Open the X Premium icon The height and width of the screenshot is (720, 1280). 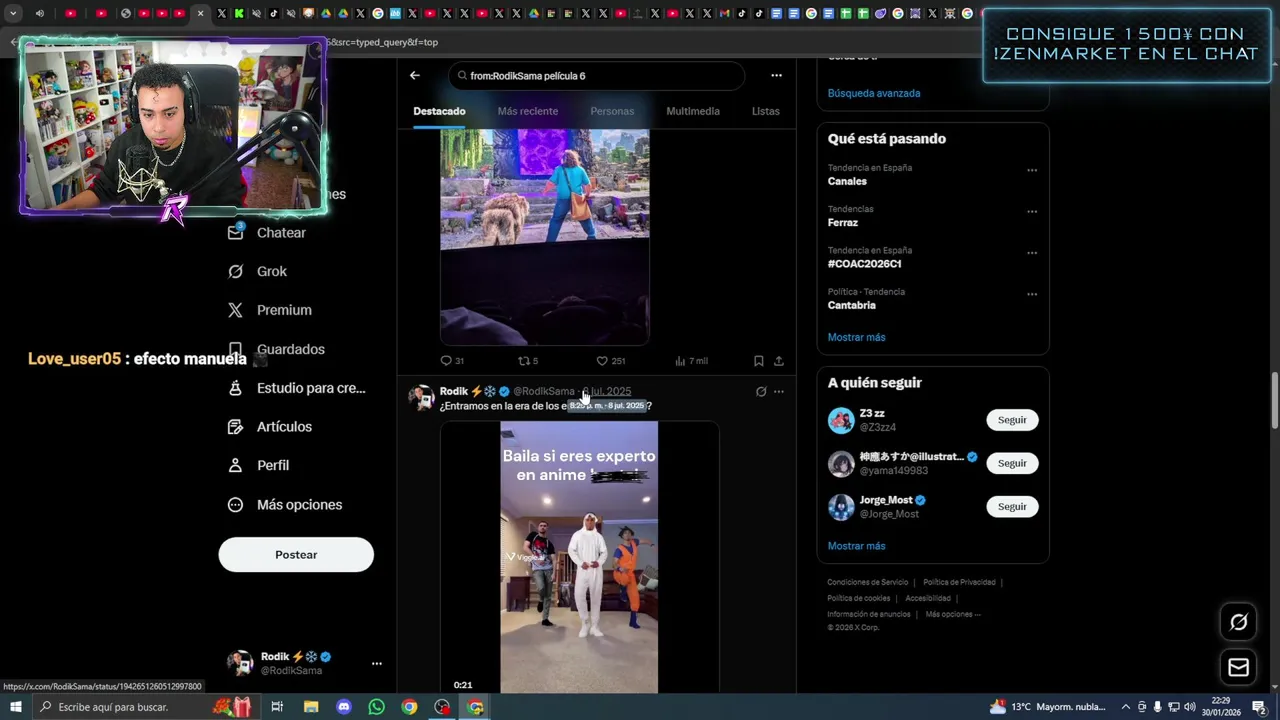click(x=236, y=310)
